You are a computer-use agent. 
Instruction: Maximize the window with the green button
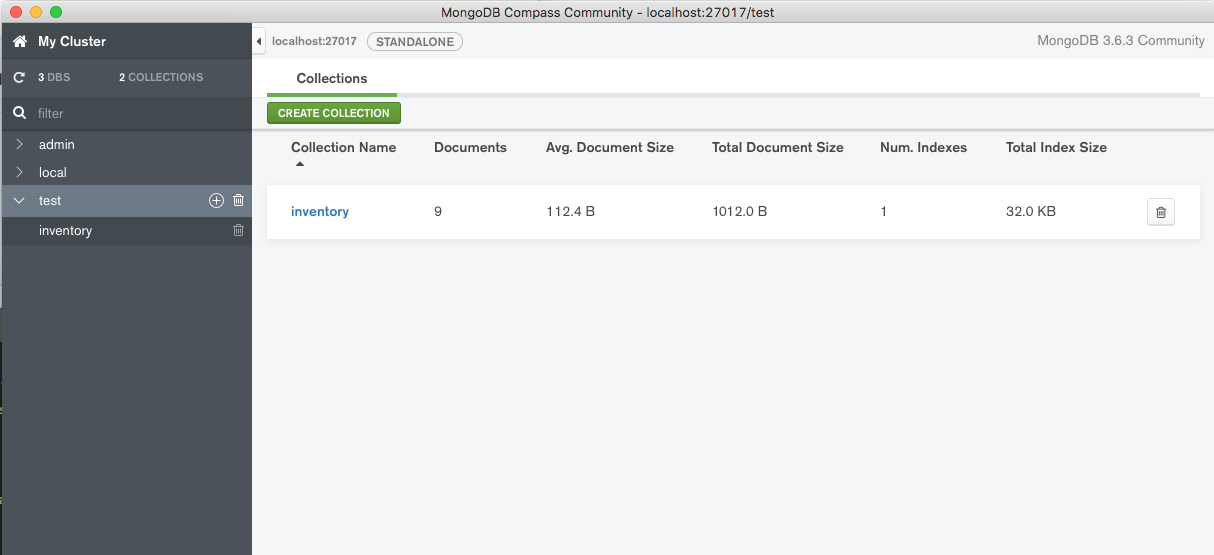(56, 12)
